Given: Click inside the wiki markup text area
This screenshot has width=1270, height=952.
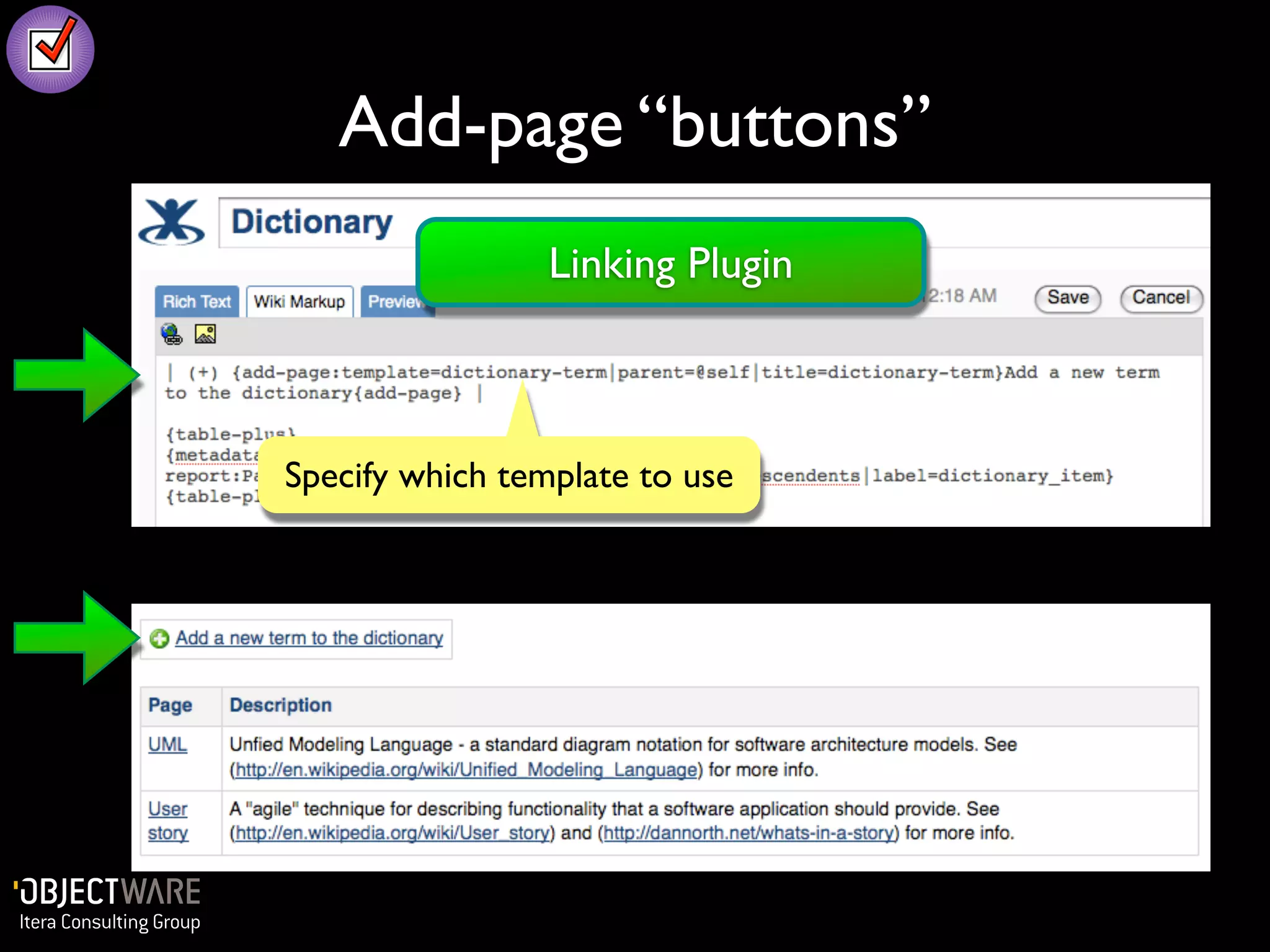Looking at the screenshot, I should point(678,441).
